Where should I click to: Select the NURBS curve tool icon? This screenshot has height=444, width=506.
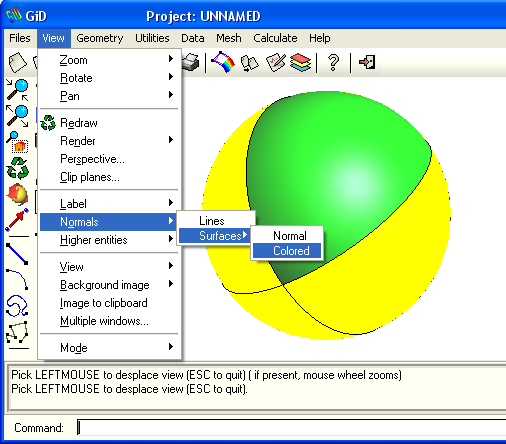17,305
